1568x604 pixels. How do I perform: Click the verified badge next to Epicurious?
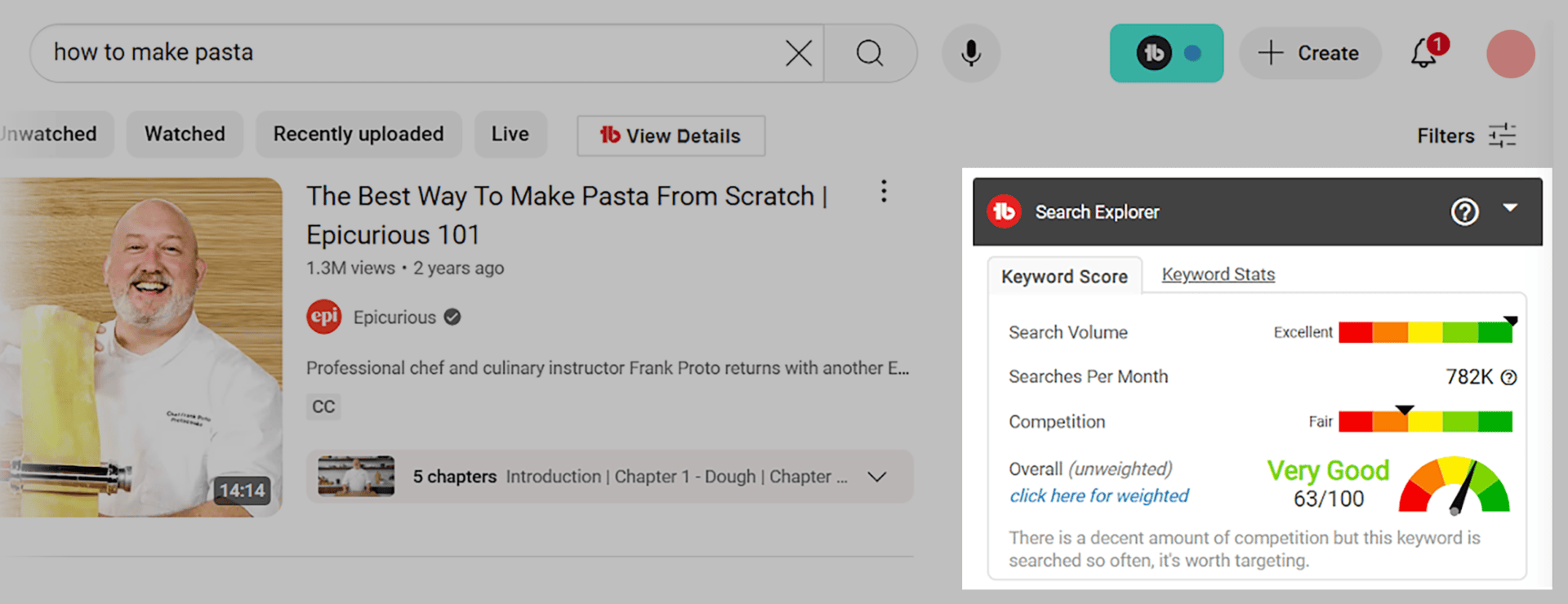pos(452,318)
